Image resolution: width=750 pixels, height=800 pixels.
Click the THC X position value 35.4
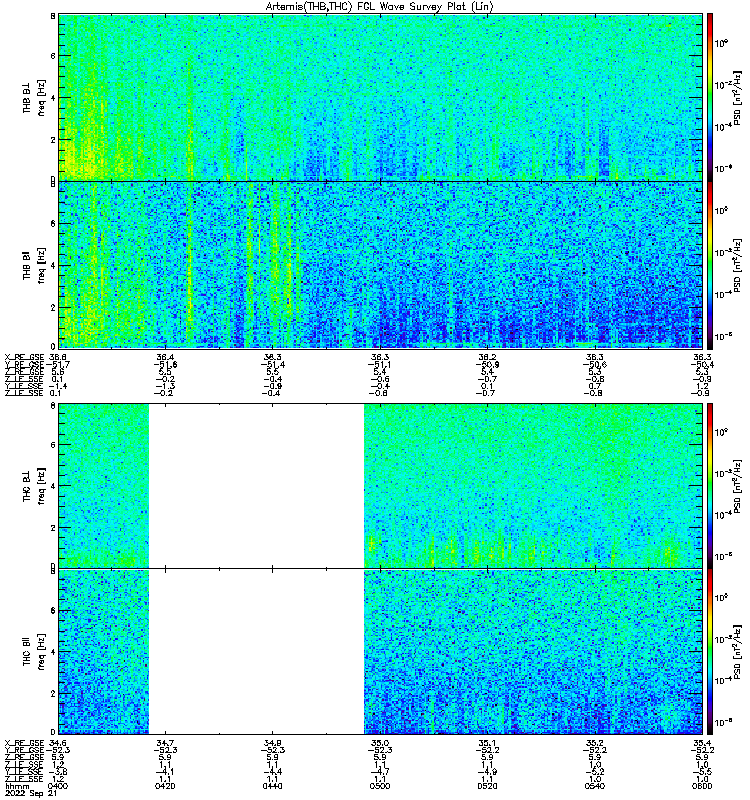point(703,743)
